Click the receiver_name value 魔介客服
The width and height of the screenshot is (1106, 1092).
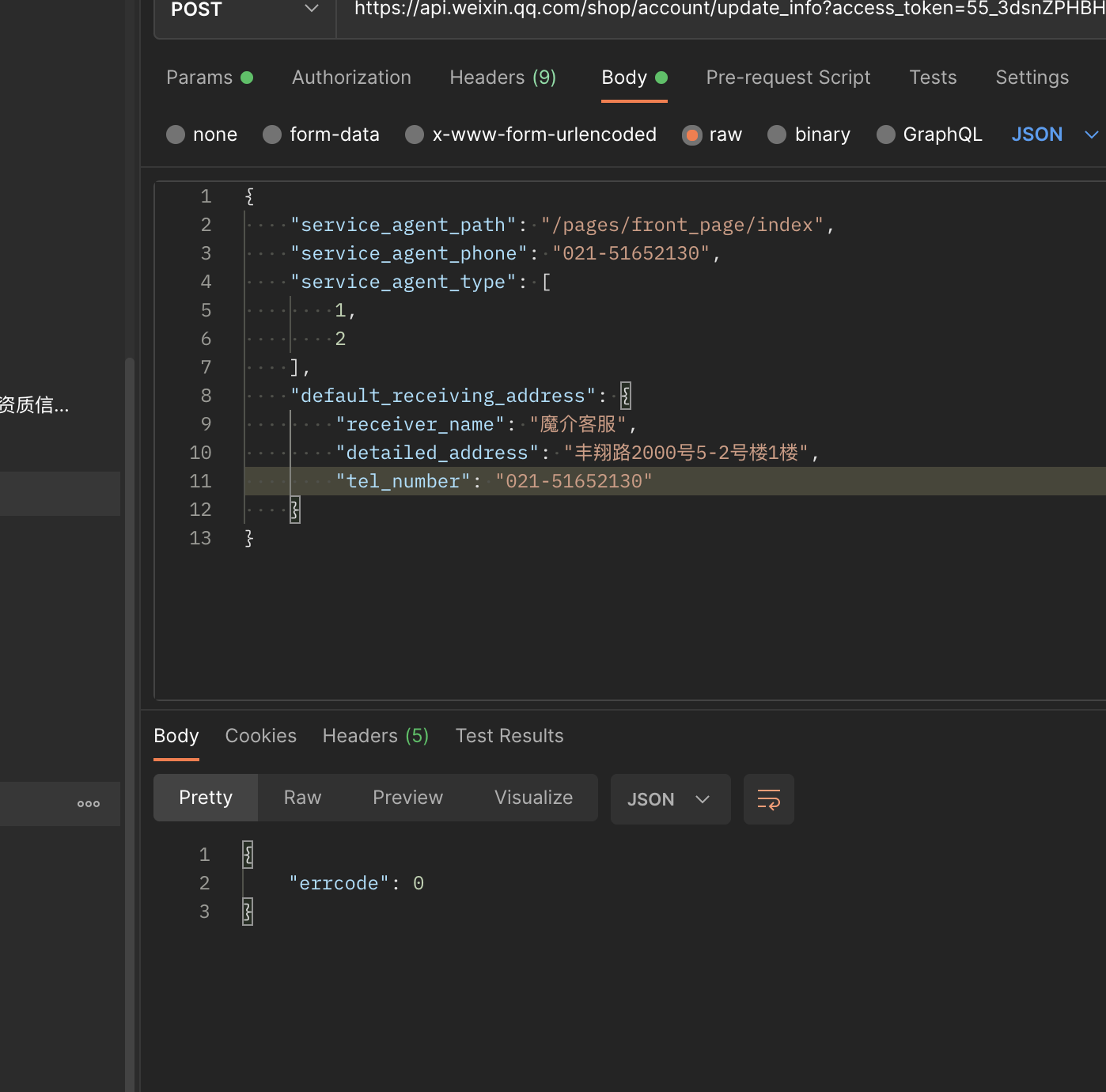(x=578, y=424)
